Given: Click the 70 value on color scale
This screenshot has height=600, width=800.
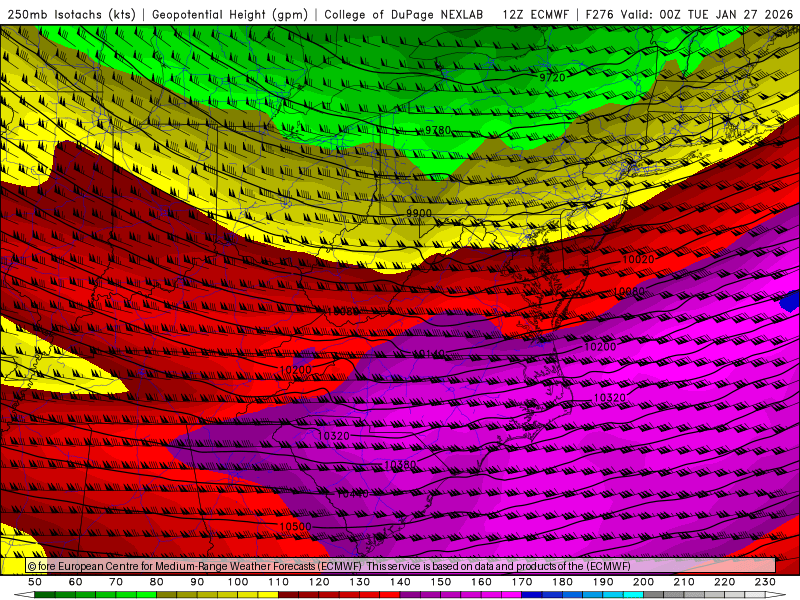Looking at the screenshot, I should (x=116, y=582).
